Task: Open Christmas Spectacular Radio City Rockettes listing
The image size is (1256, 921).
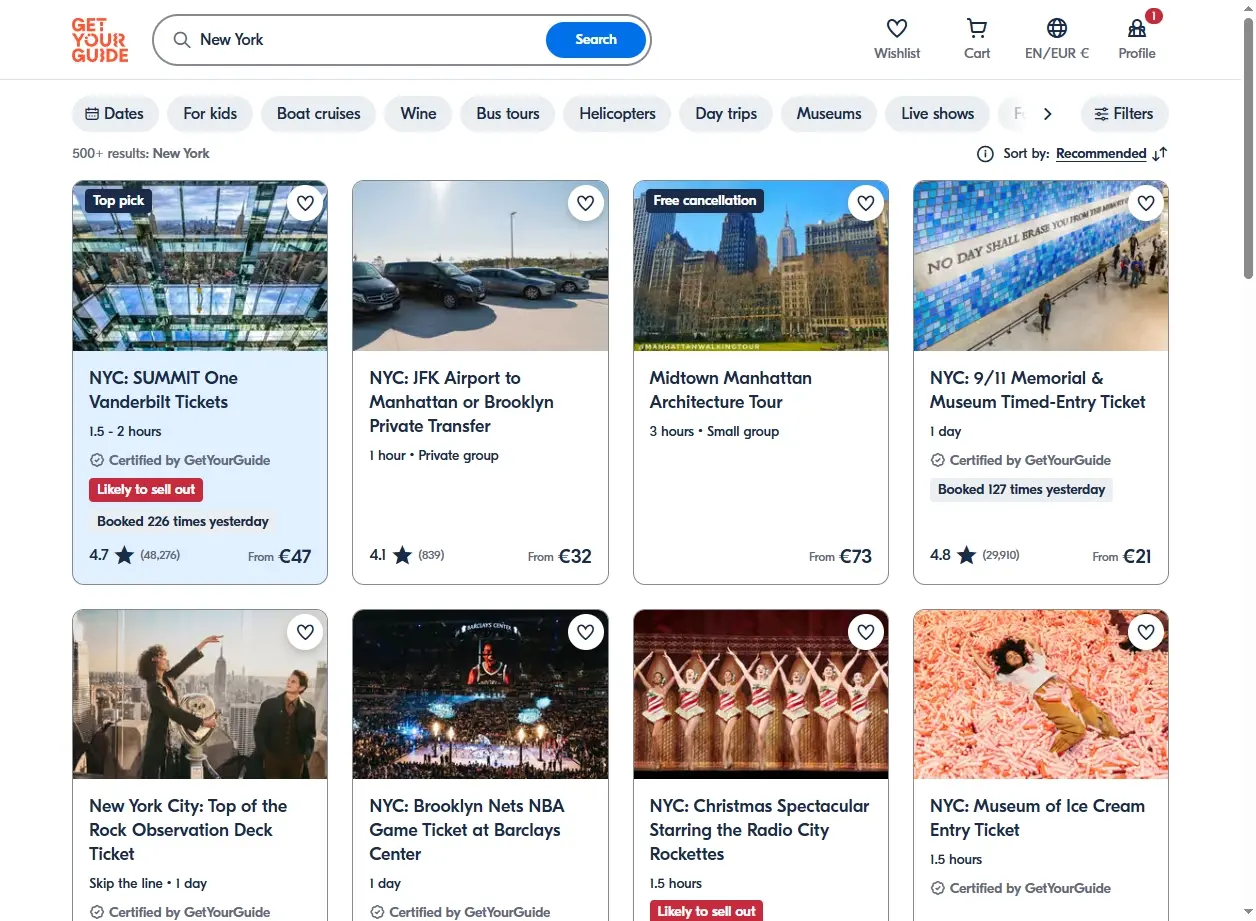Action: point(759,830)
